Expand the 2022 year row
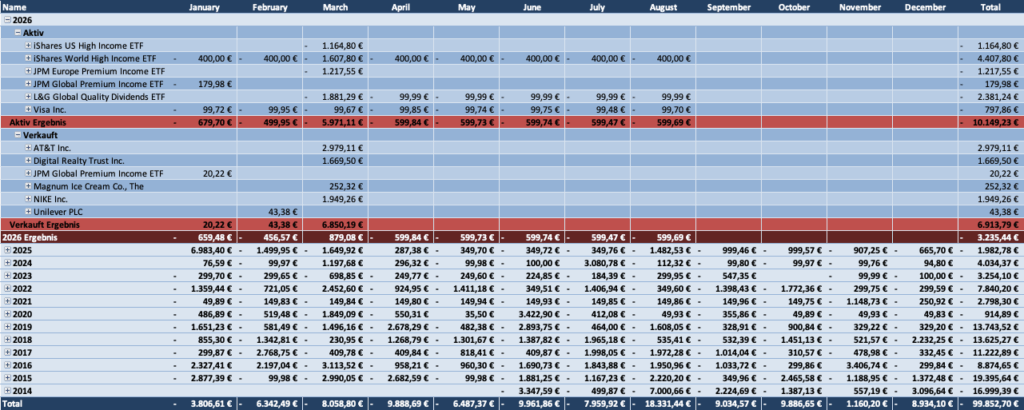Image resolution: width=1024 pixels, height=410 pixels. pyautogui.click(x=7, y=288)
